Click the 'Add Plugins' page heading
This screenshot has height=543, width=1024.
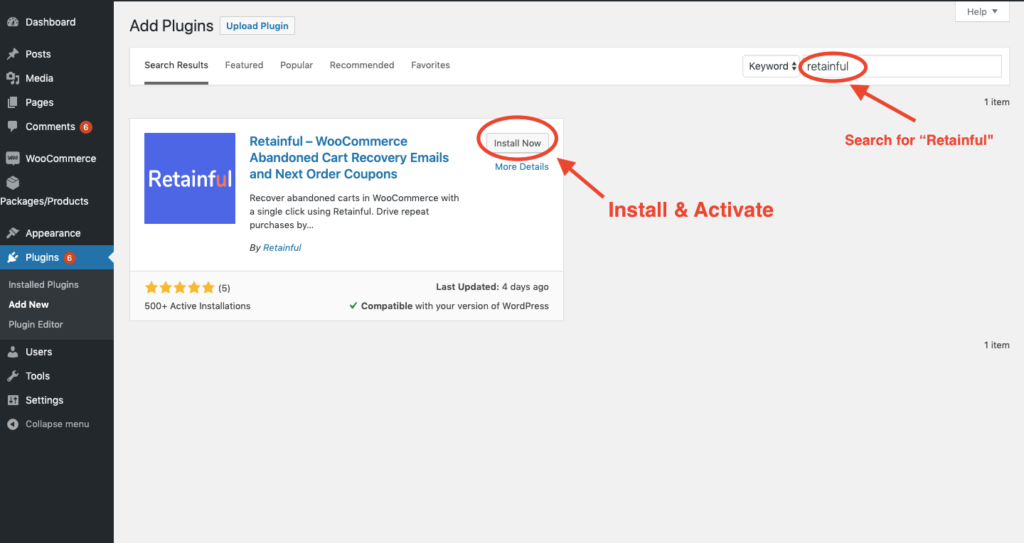pos(171,25)
